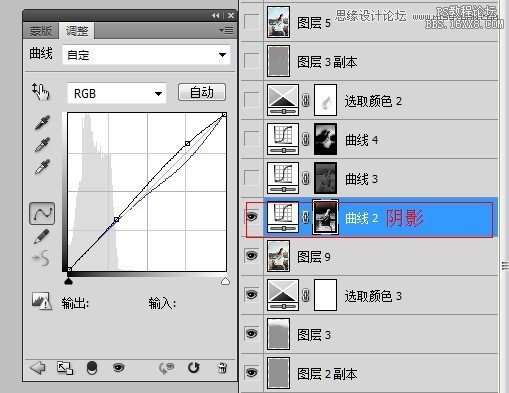The height and width of the screenshot is (393, 509).
Task: Select the edit points curve tool
Action: (x=42, y=213)
